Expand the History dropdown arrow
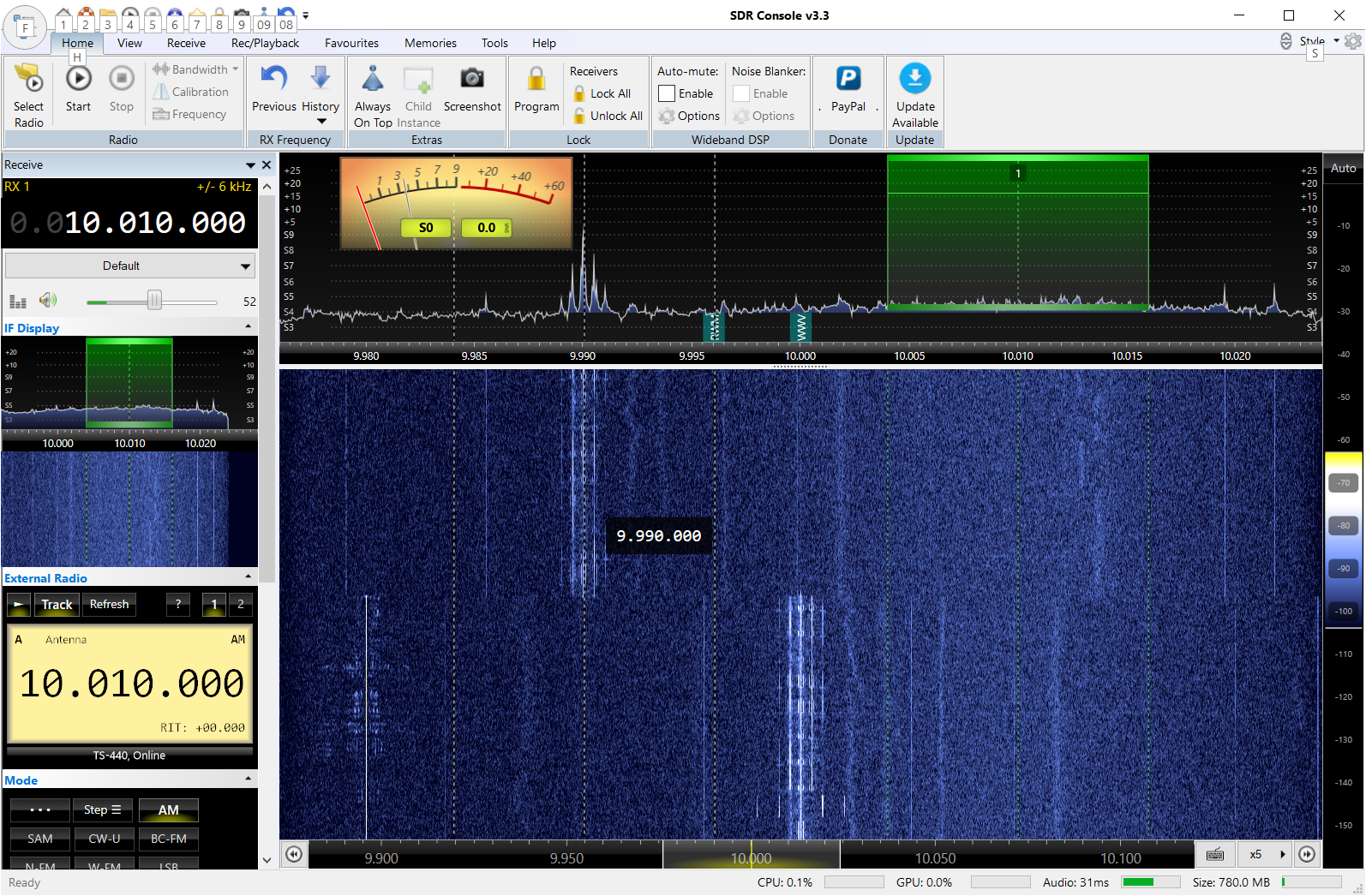 [321, 122]
